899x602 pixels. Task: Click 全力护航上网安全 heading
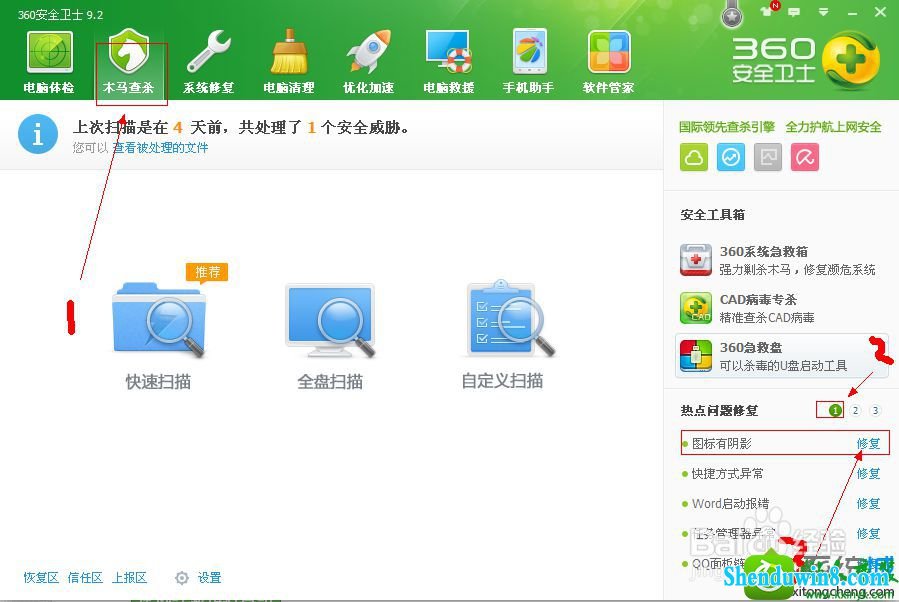(833, 127)
